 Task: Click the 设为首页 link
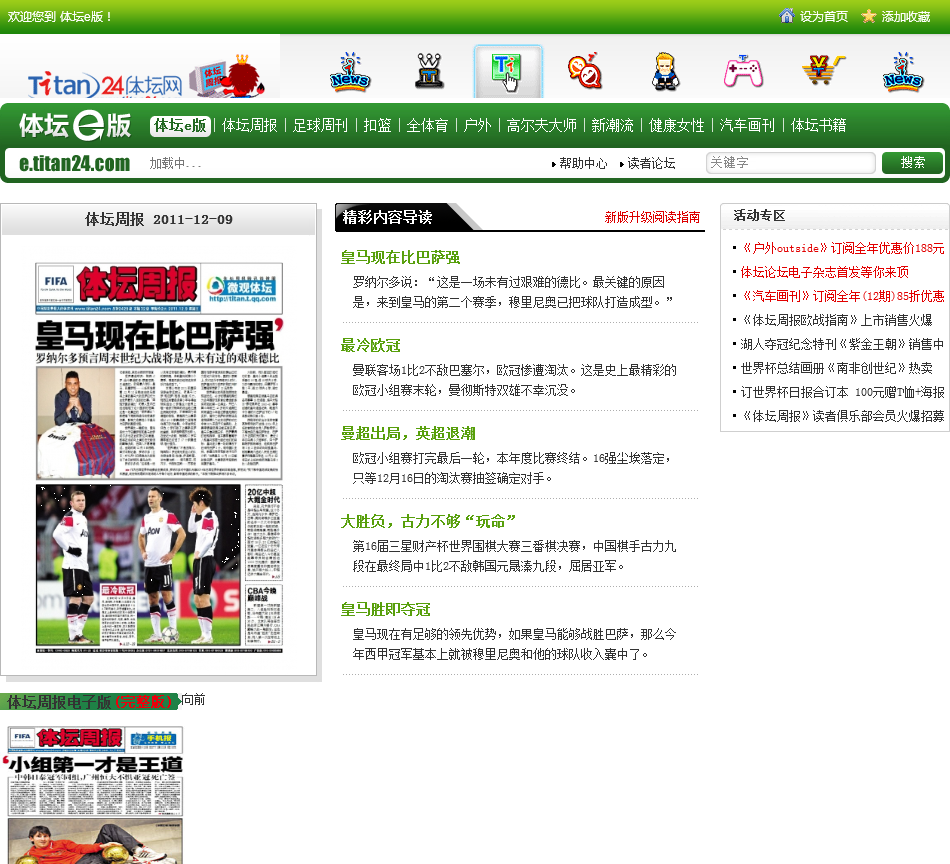tap(824, 16)
